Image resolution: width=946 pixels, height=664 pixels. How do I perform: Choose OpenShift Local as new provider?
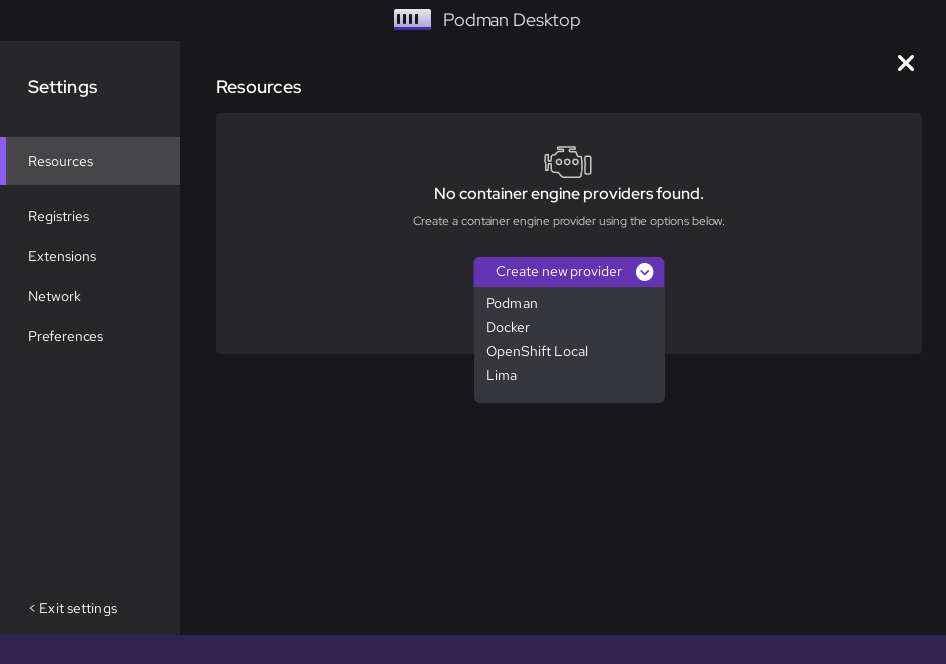[x=537, y=351]
